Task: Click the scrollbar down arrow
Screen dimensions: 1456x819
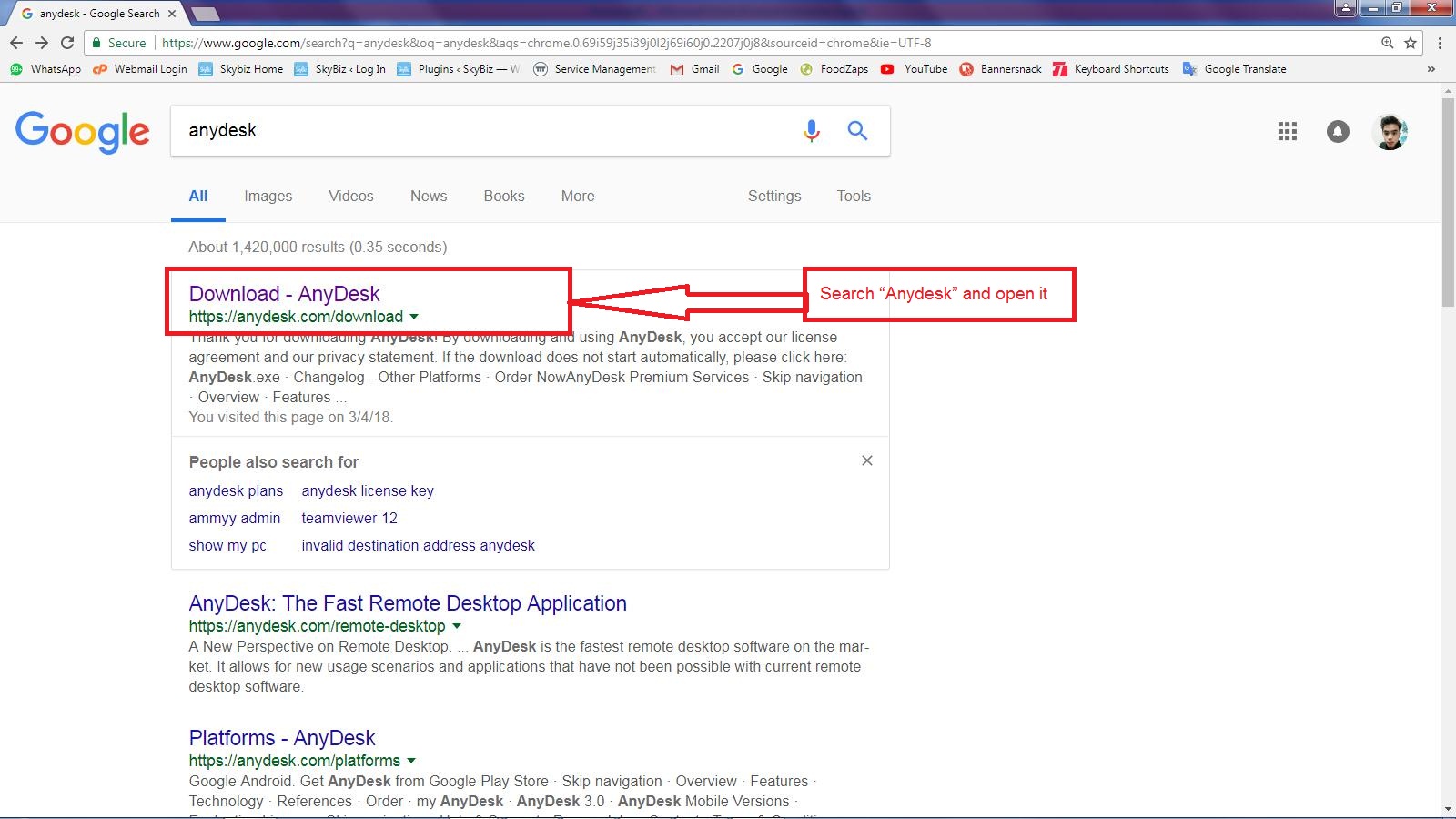Action: tap(1448, 809)
